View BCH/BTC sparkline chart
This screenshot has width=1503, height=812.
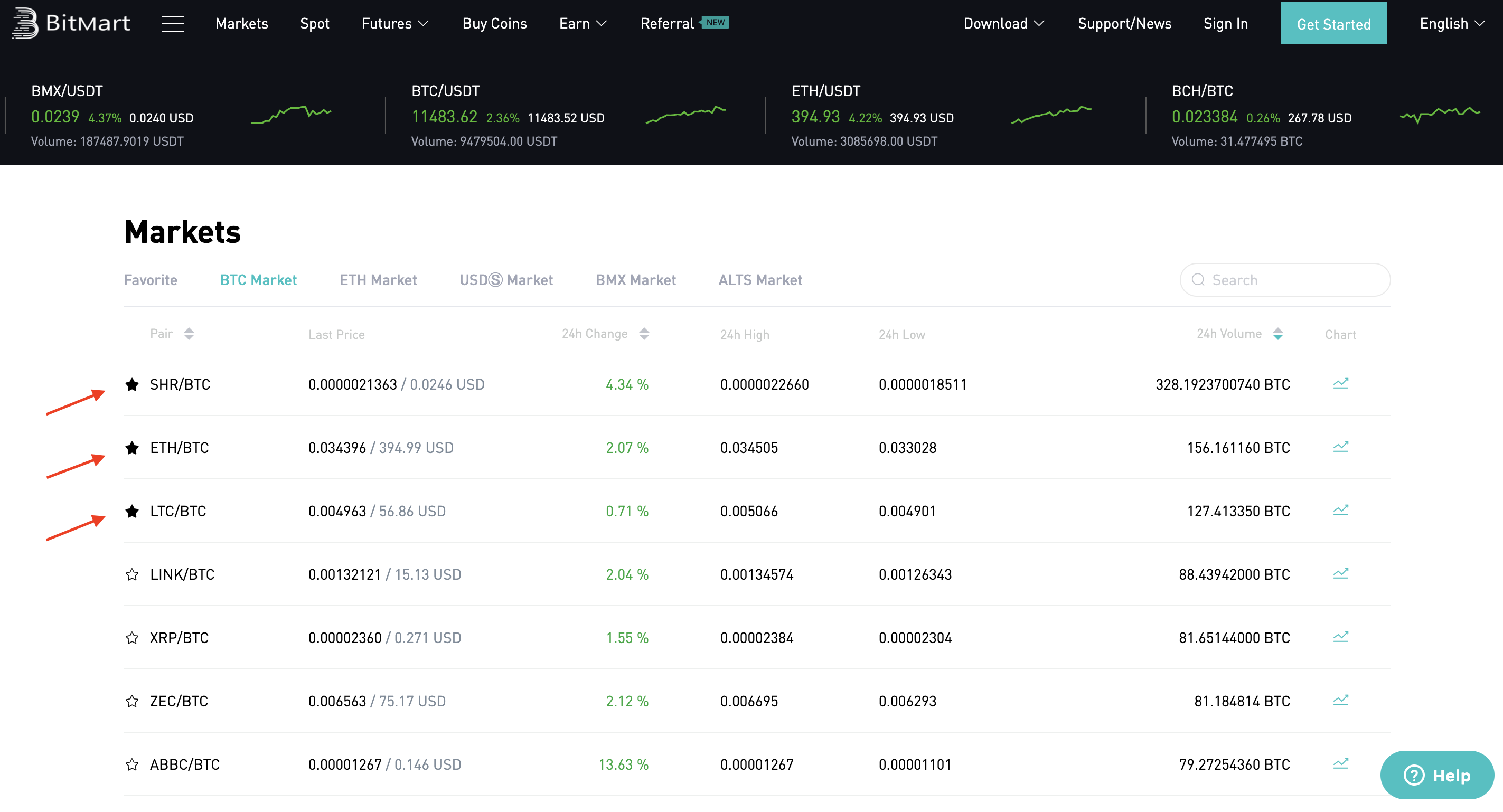pyautogui.click(x=1440, y=115)
